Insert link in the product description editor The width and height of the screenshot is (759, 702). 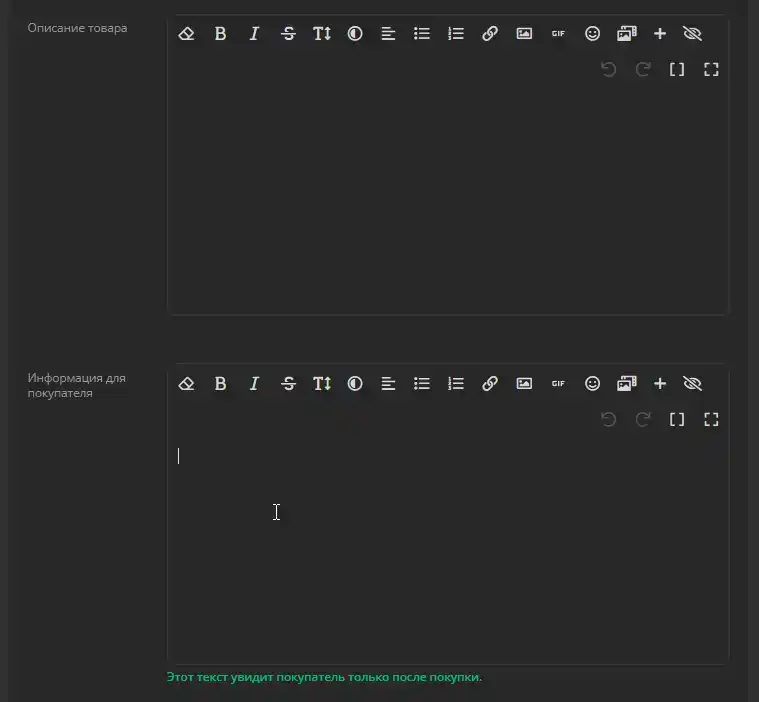coord(490,34)
